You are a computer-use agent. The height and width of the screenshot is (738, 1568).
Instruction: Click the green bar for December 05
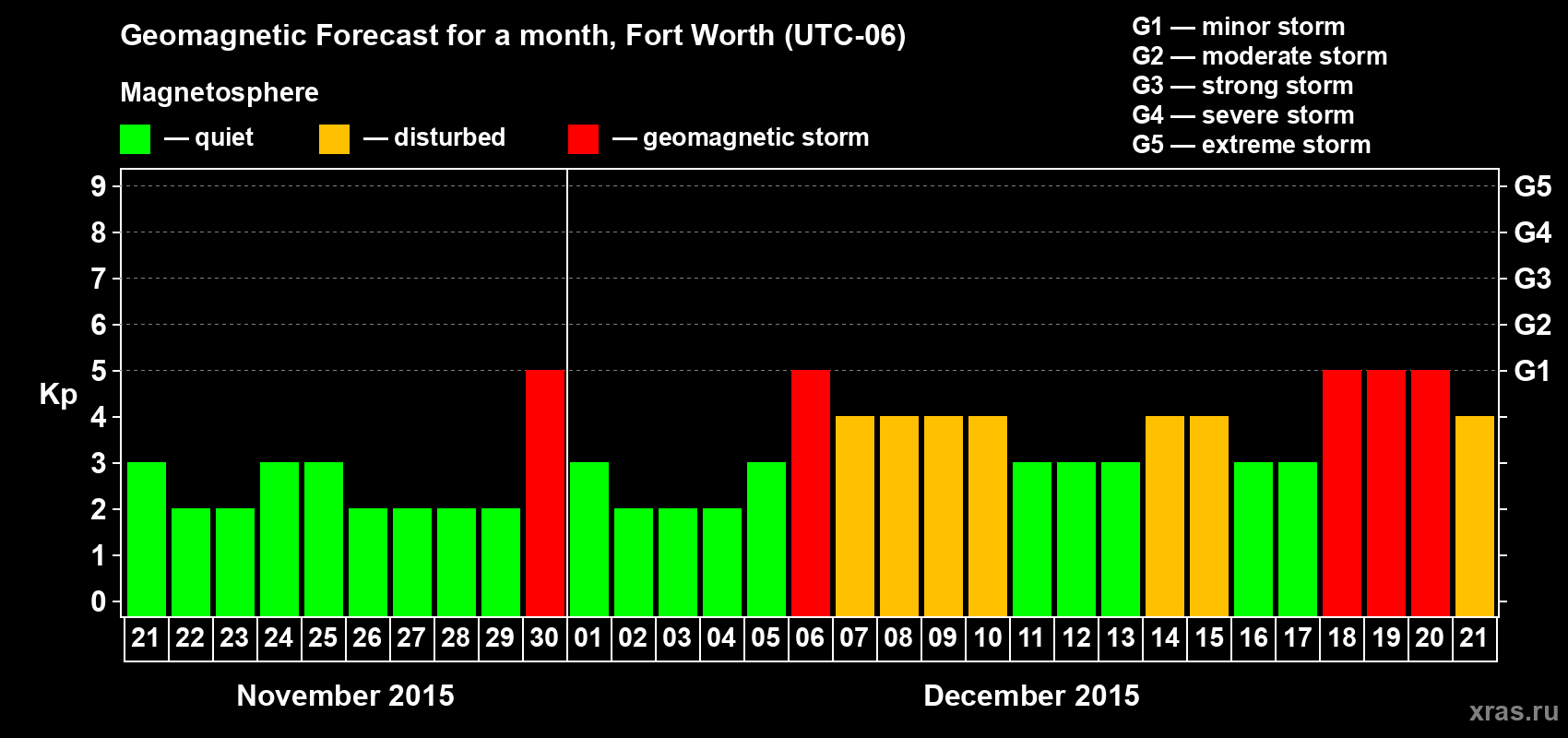(x=766, y=539)
